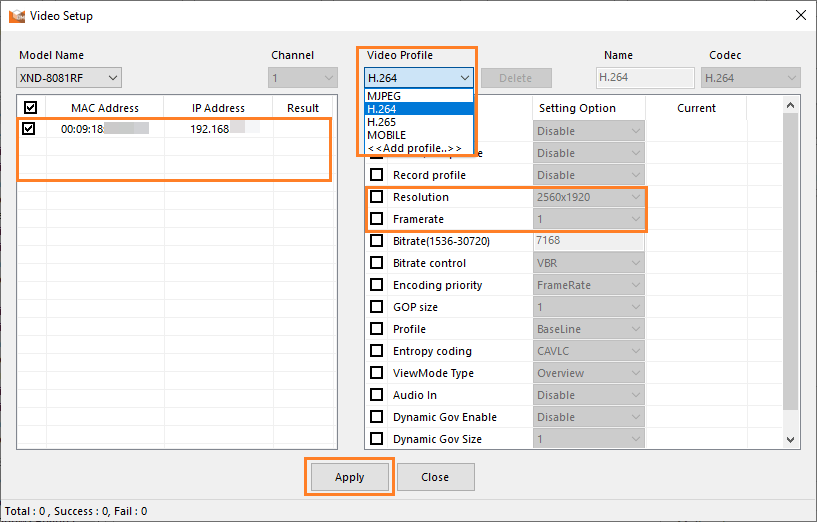Click the IP Address column header
Viewport: 817px width, 522px height.
coord(218,108)
